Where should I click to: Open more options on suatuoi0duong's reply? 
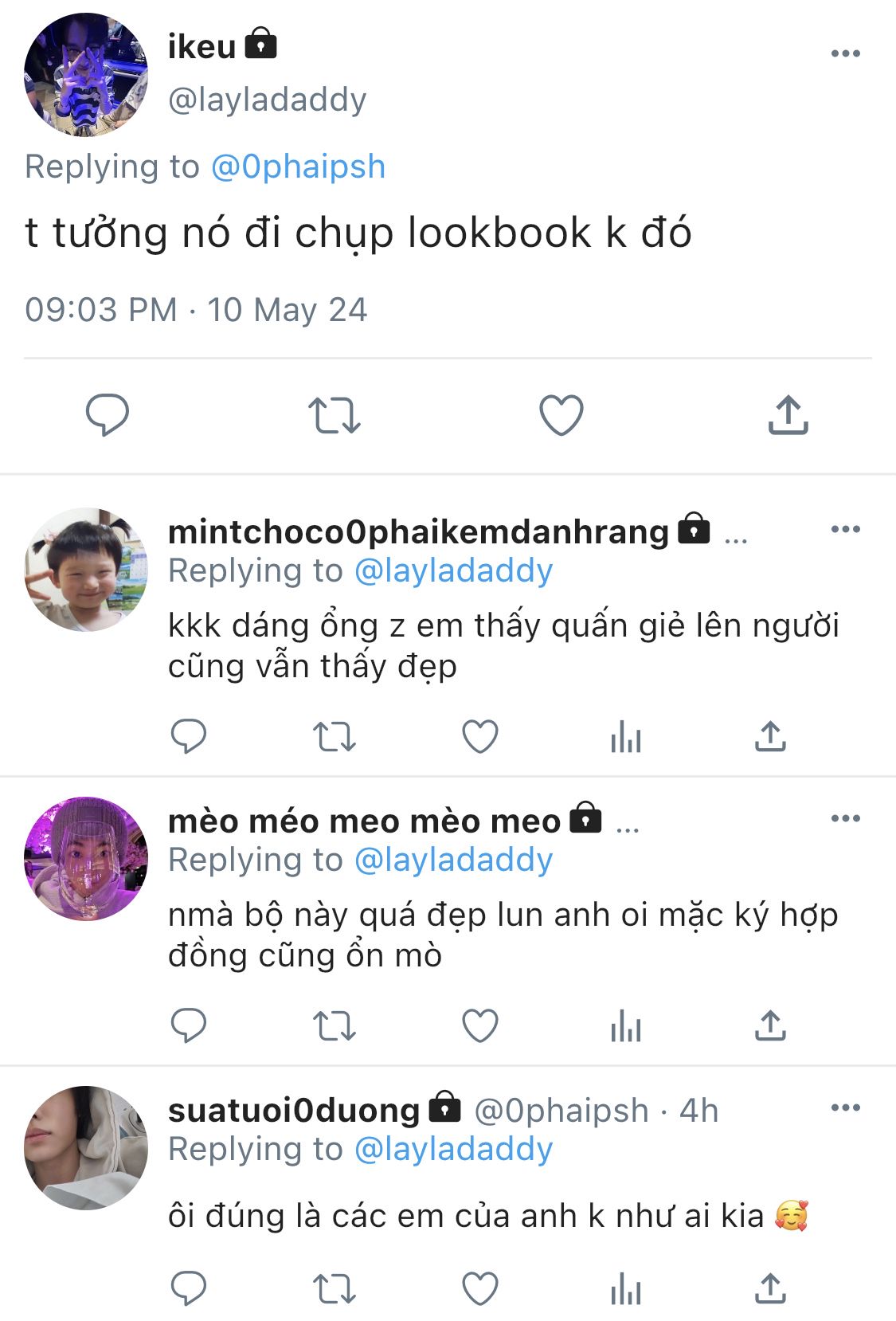[x=845, y=1107]
